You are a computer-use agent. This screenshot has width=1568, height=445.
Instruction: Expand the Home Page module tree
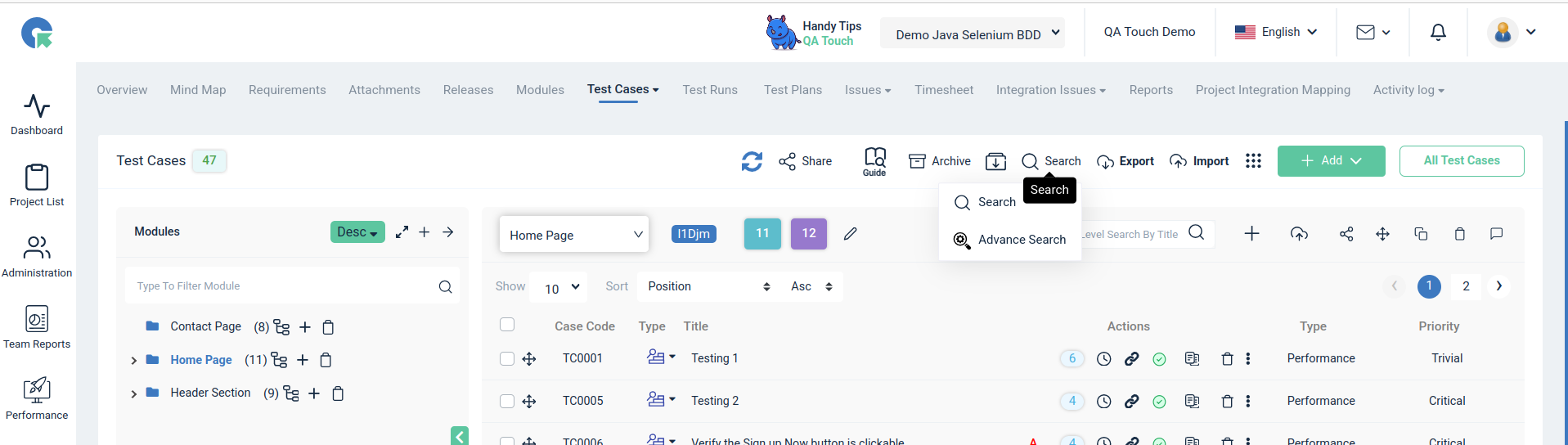click(133, 361)
